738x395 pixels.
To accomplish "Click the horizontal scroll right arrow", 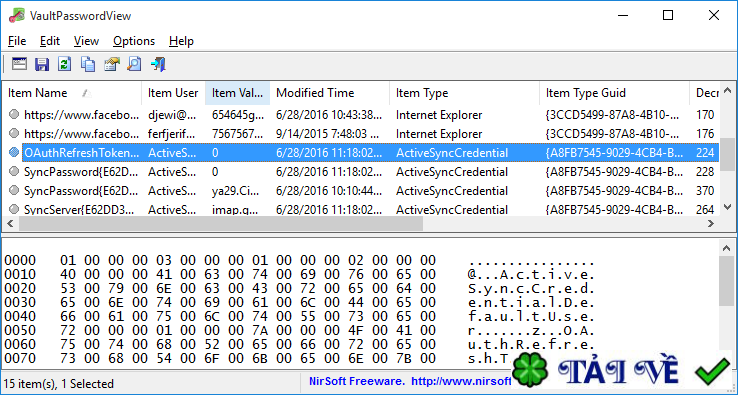I will 711,224.
